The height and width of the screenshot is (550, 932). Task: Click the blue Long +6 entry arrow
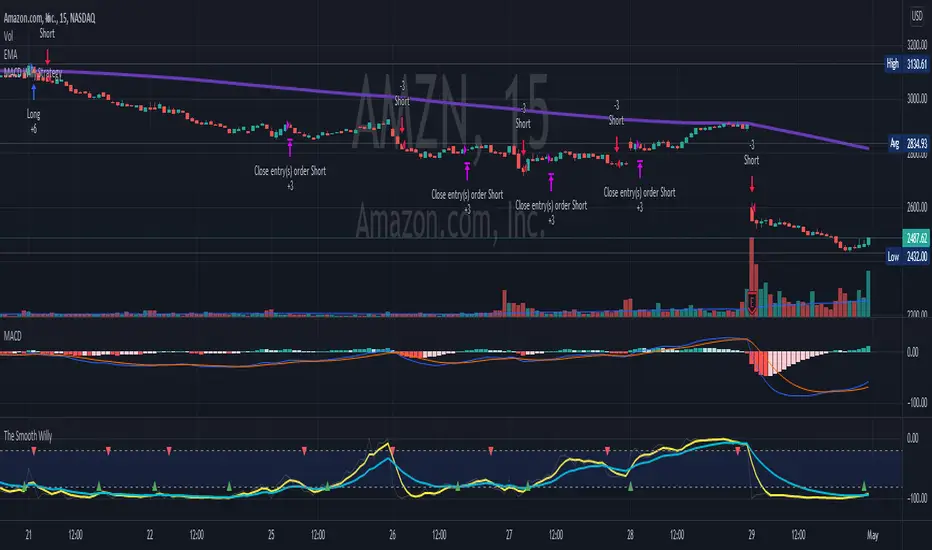33,92
